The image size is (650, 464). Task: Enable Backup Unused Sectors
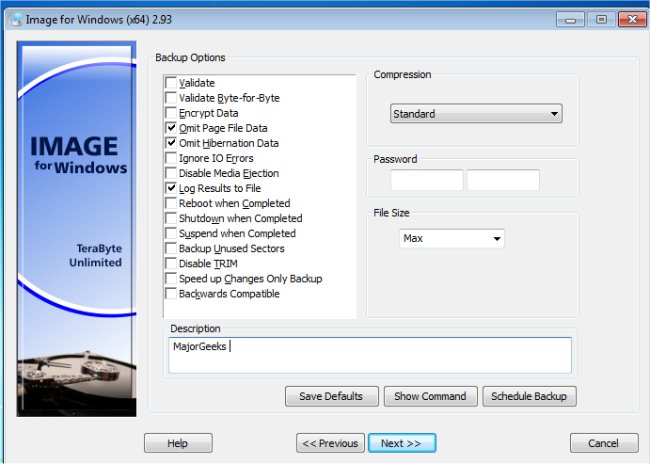point(171,248)
